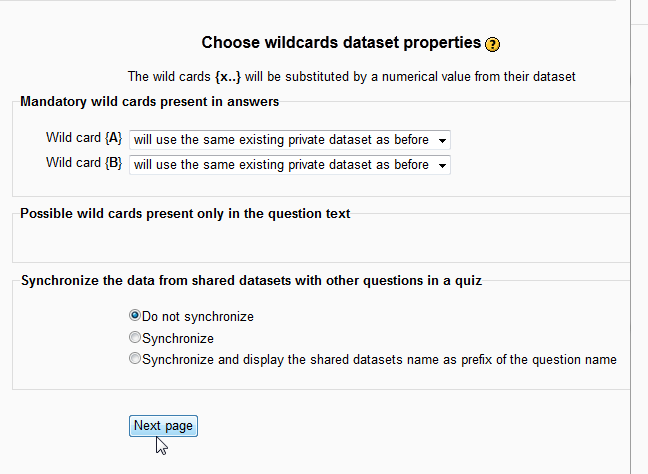Image resolution: width=648 pixels, height=474 pixels.
Task: Click the "Wild card {B}" label
Action: click(84, 163)
